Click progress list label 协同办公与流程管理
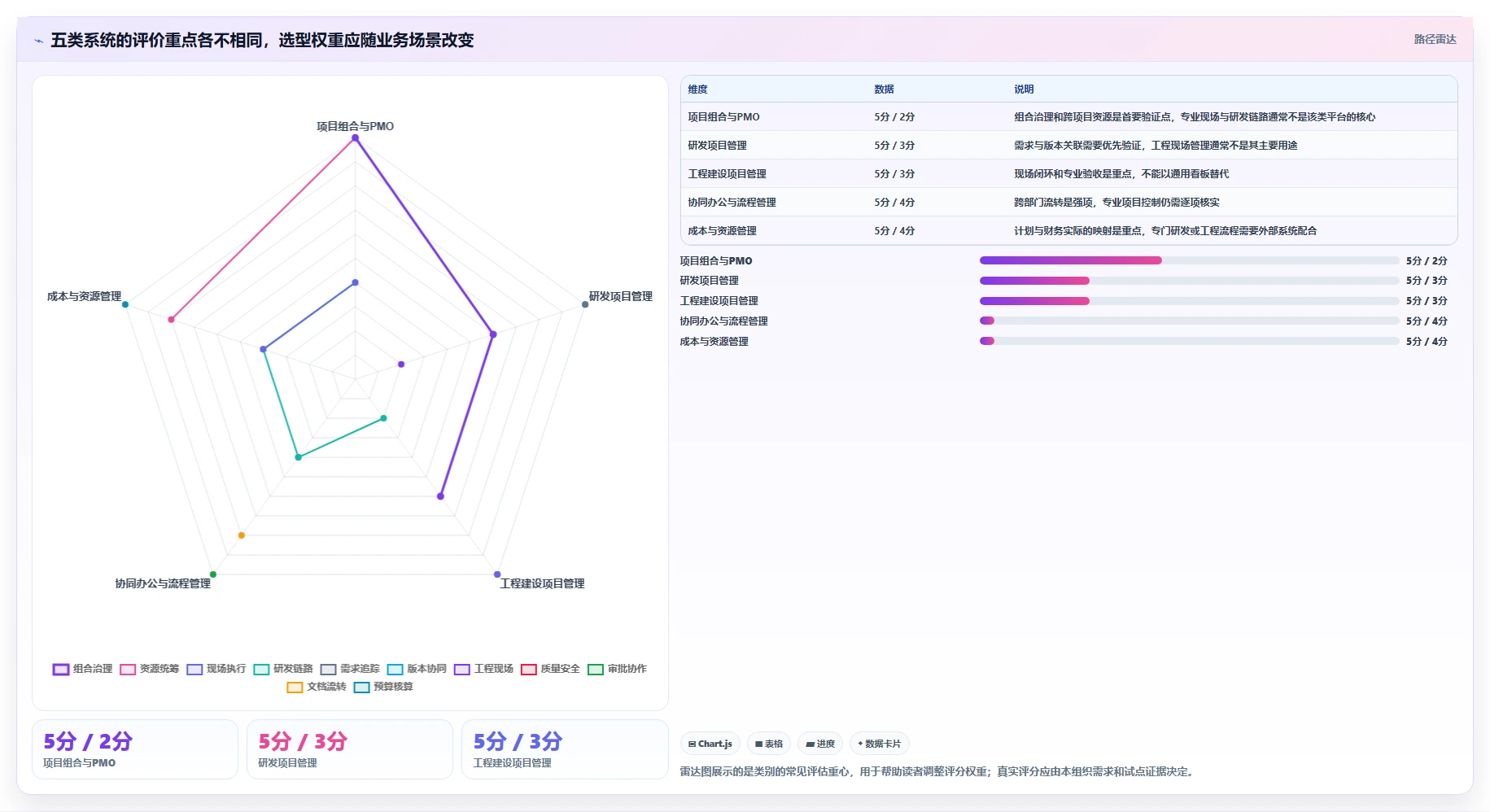The height and width of the screenshot is (812, 1490). pyautogui.click(x=723, y=321)
